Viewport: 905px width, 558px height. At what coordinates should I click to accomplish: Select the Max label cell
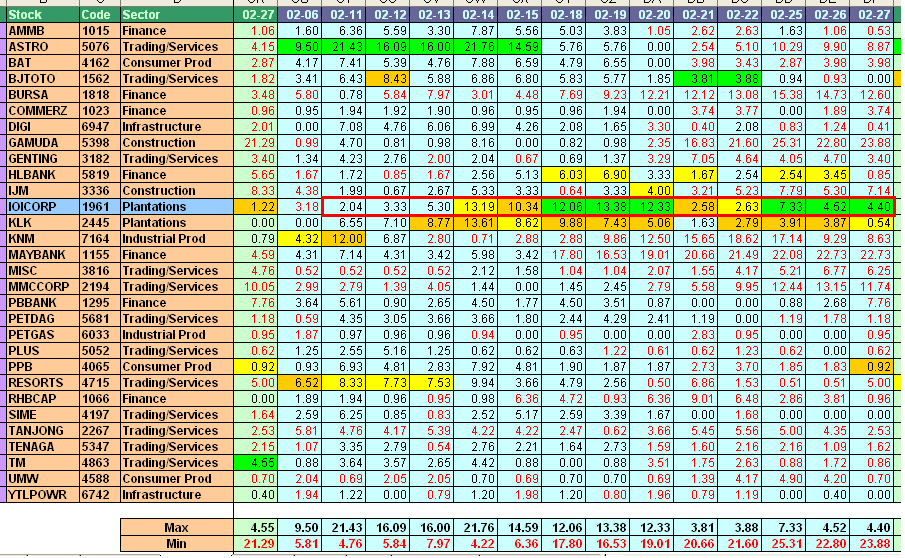tap(174, 527)
